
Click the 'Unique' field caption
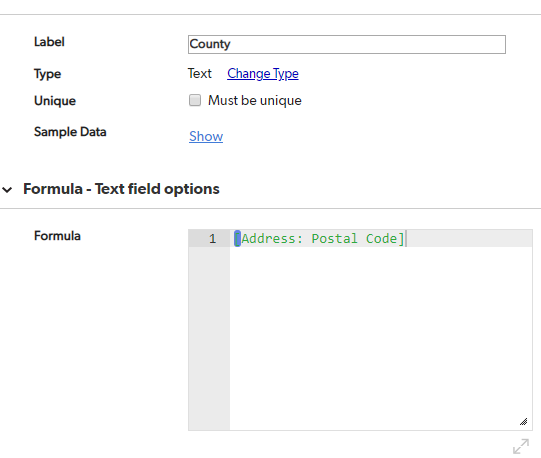coord(55,101)
